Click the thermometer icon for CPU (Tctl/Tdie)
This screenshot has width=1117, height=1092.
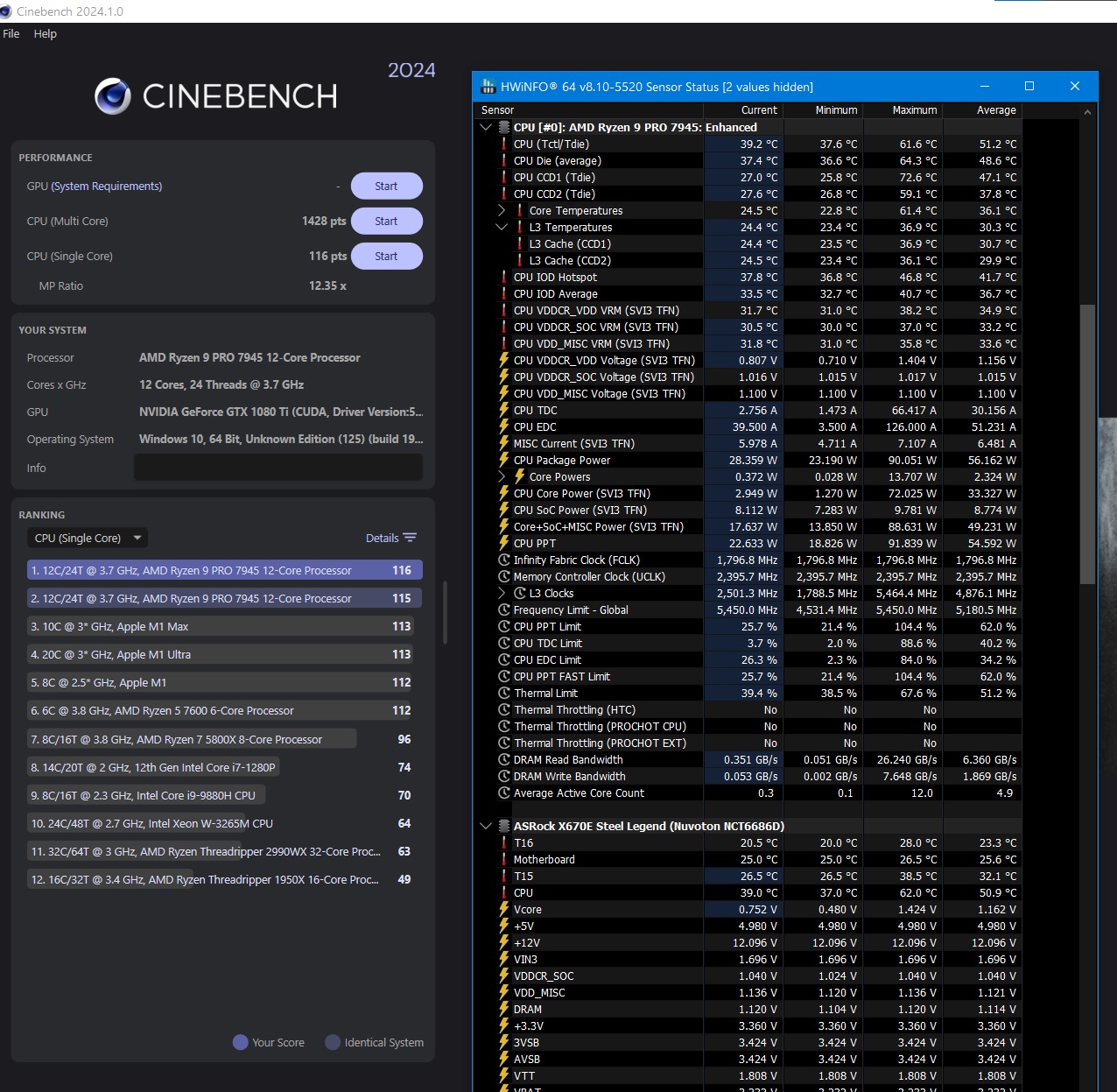pos(504,144)
